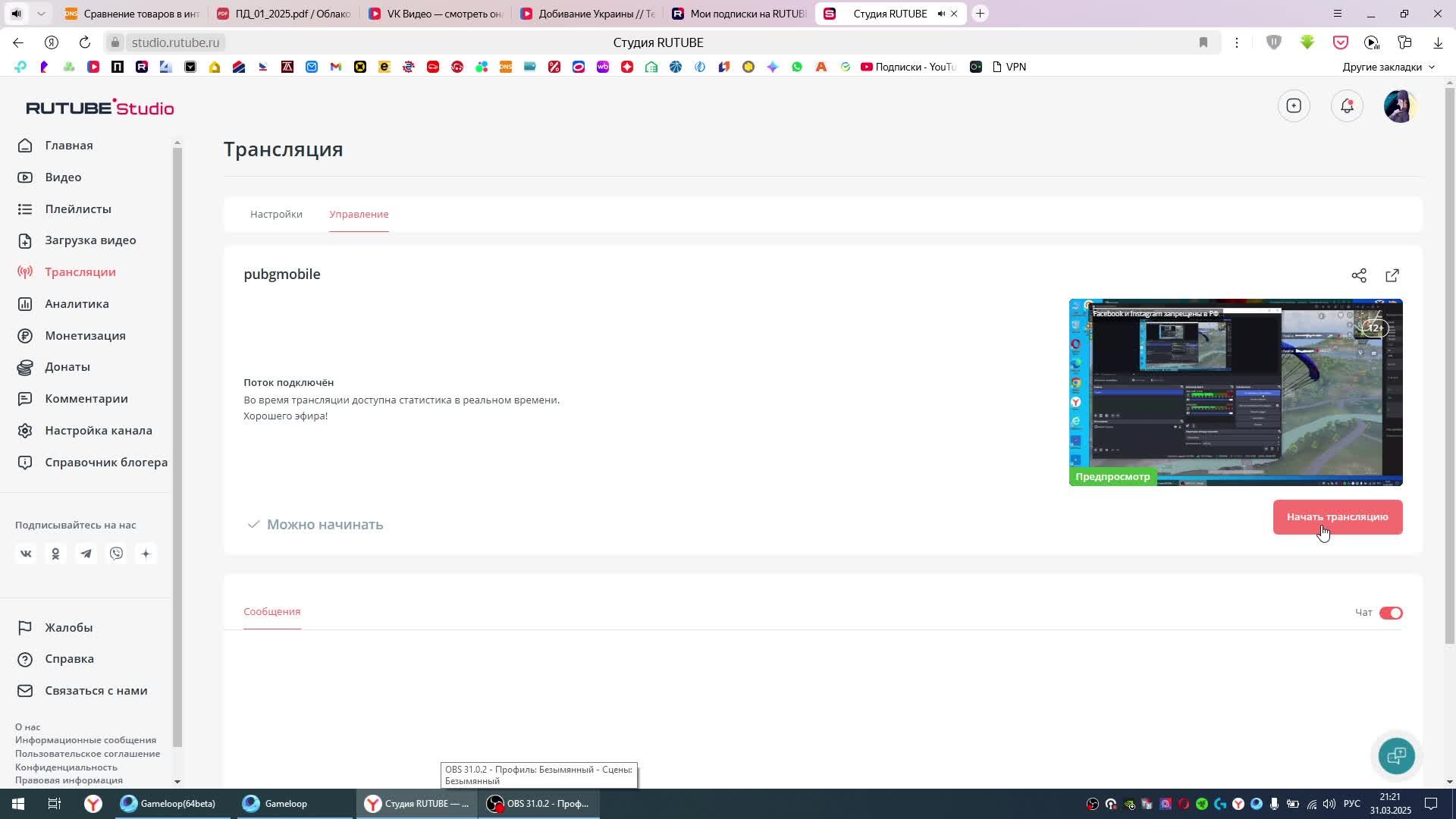
Task: Open user profile avatar menu
Action: click(x=1399, y=106)
